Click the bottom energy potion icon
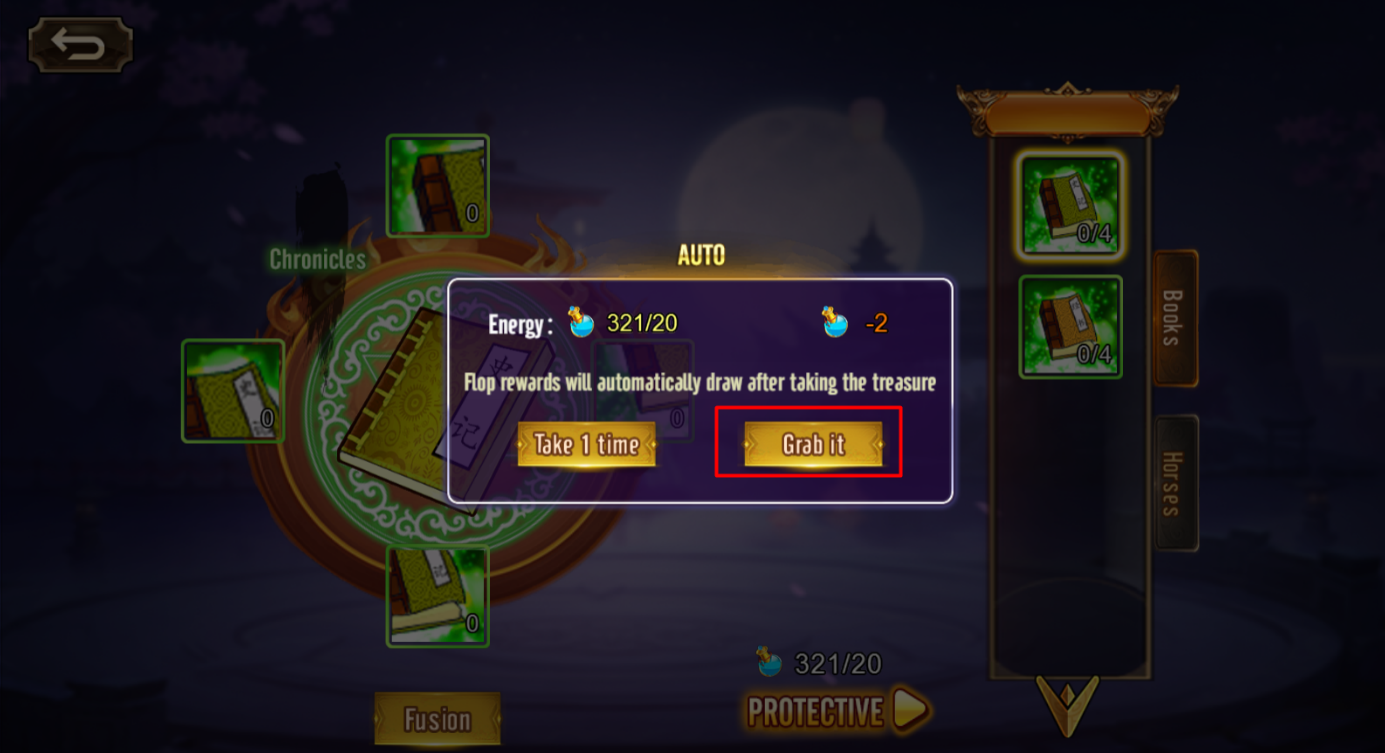 pyautogui.click(x=769, y=662)
